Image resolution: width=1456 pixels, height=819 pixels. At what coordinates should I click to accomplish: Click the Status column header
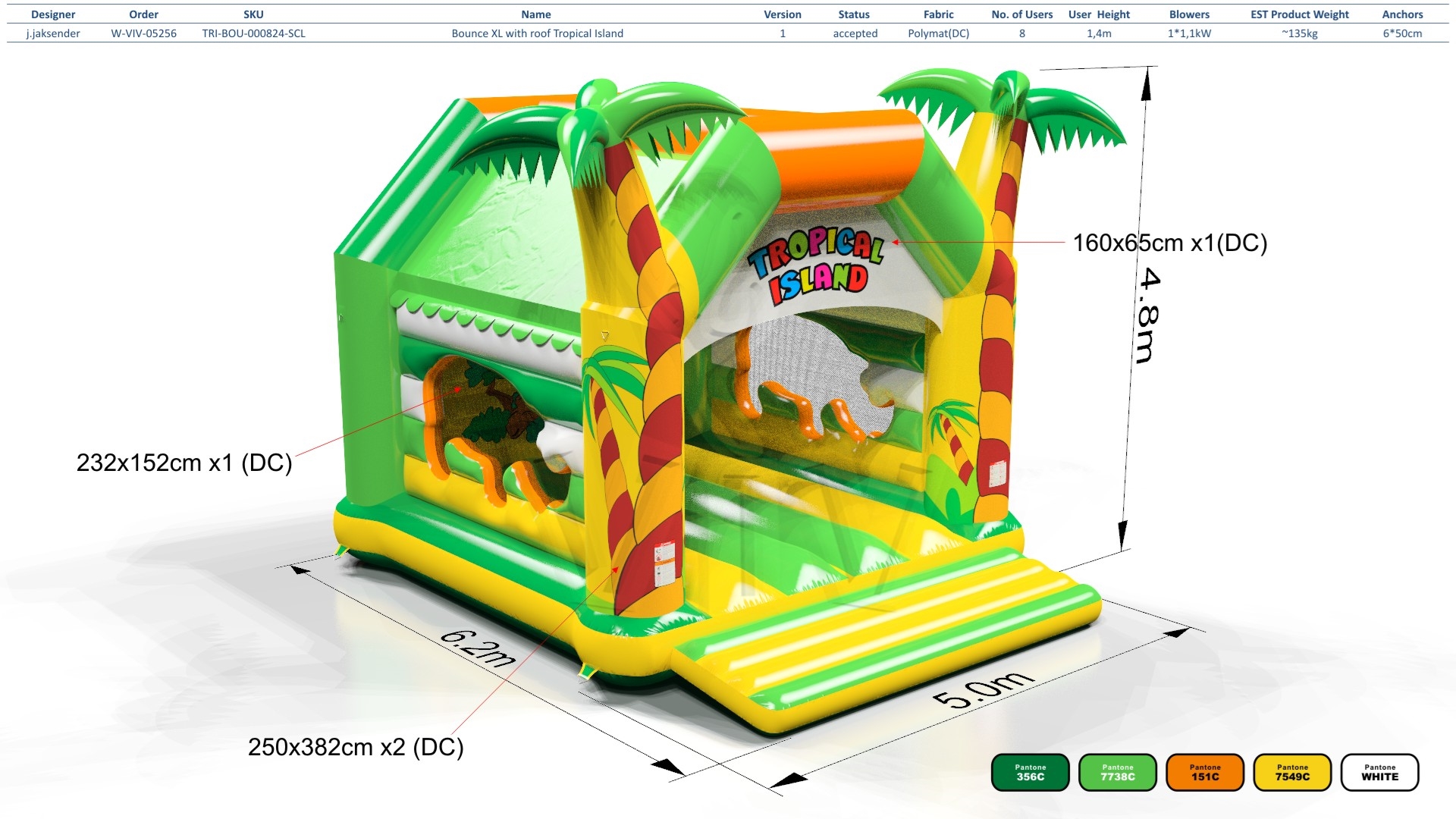tap(854, 14)
